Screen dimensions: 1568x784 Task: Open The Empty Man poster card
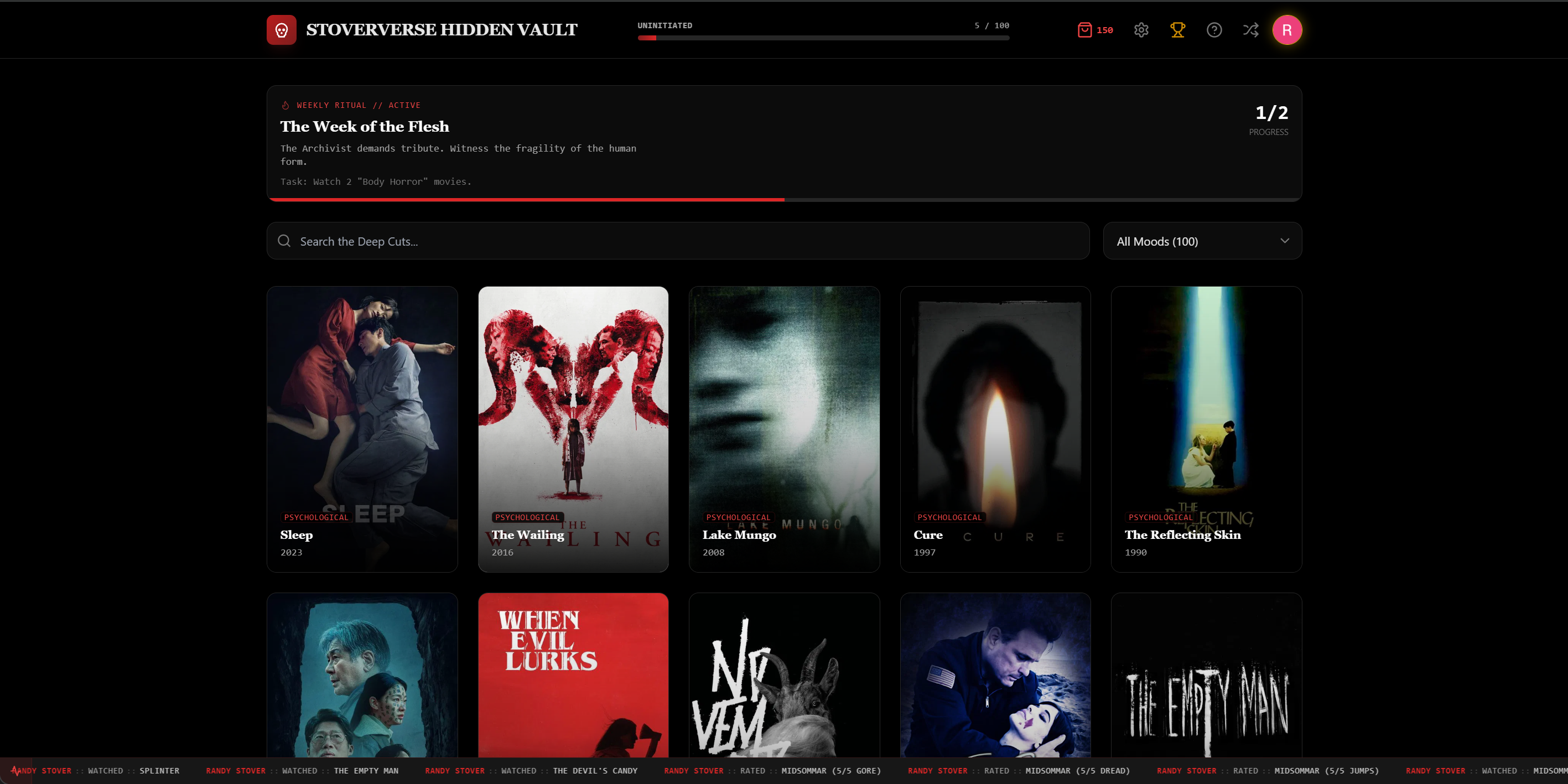pyautogui.click(x=1207, y=675)
